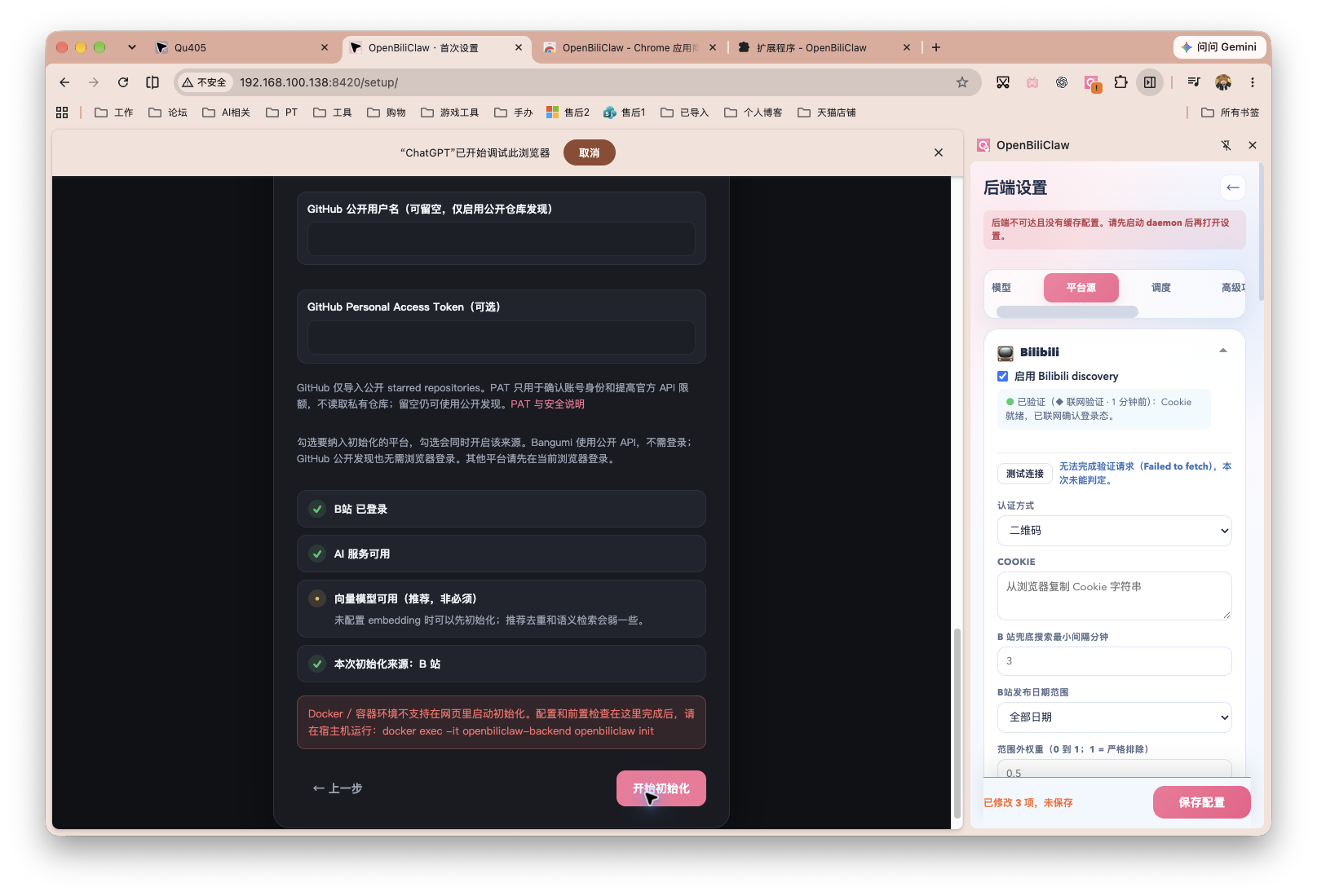Viewport: 1317px width, 896px height.
Task: Focus the COOKIE textarea
Action: (1114, 596)
